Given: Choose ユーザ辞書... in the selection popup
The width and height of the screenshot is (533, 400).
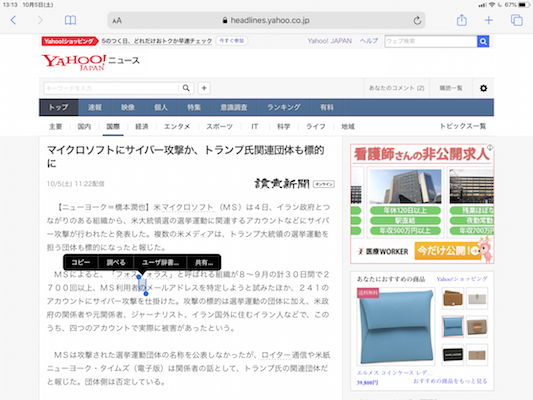Looking at the screenshot, I should point(160,262).
